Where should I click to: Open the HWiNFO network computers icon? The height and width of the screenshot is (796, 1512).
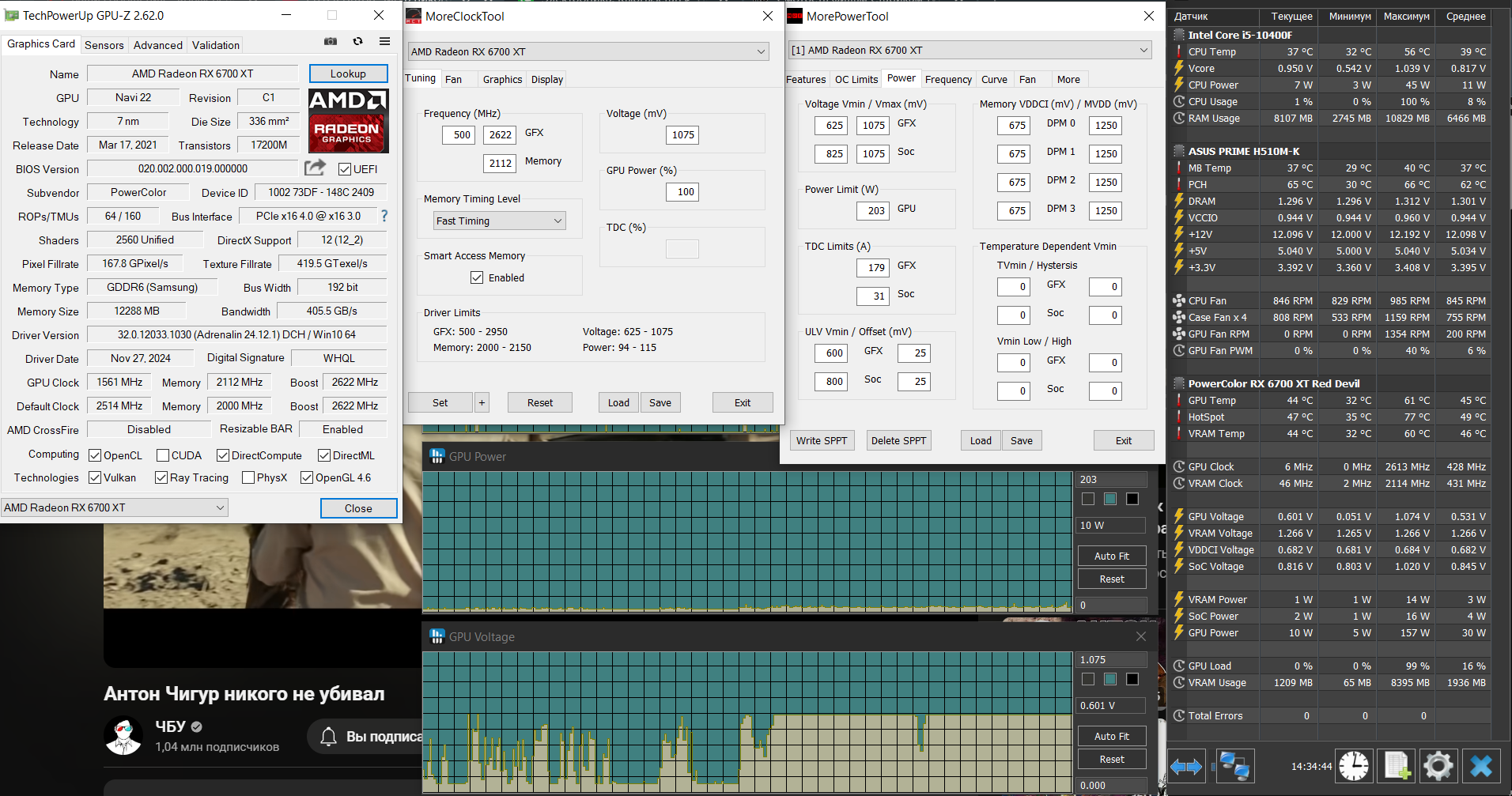point(1234,766)
